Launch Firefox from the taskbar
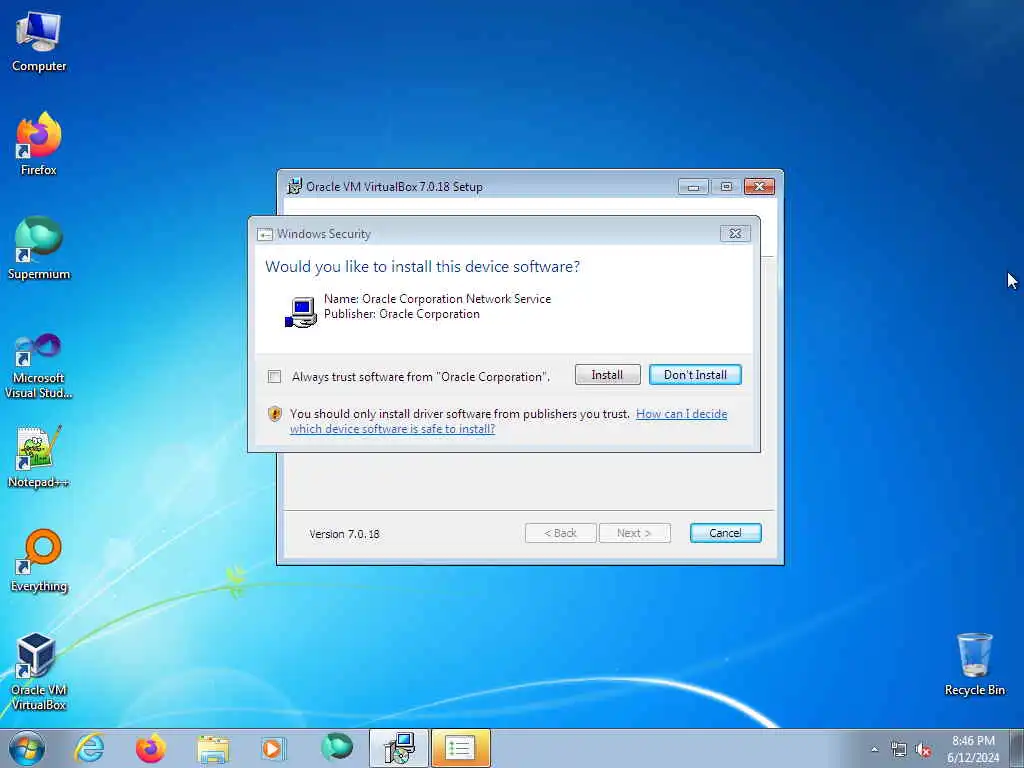This screenshot has height=768, width=1024. point(151,748)
